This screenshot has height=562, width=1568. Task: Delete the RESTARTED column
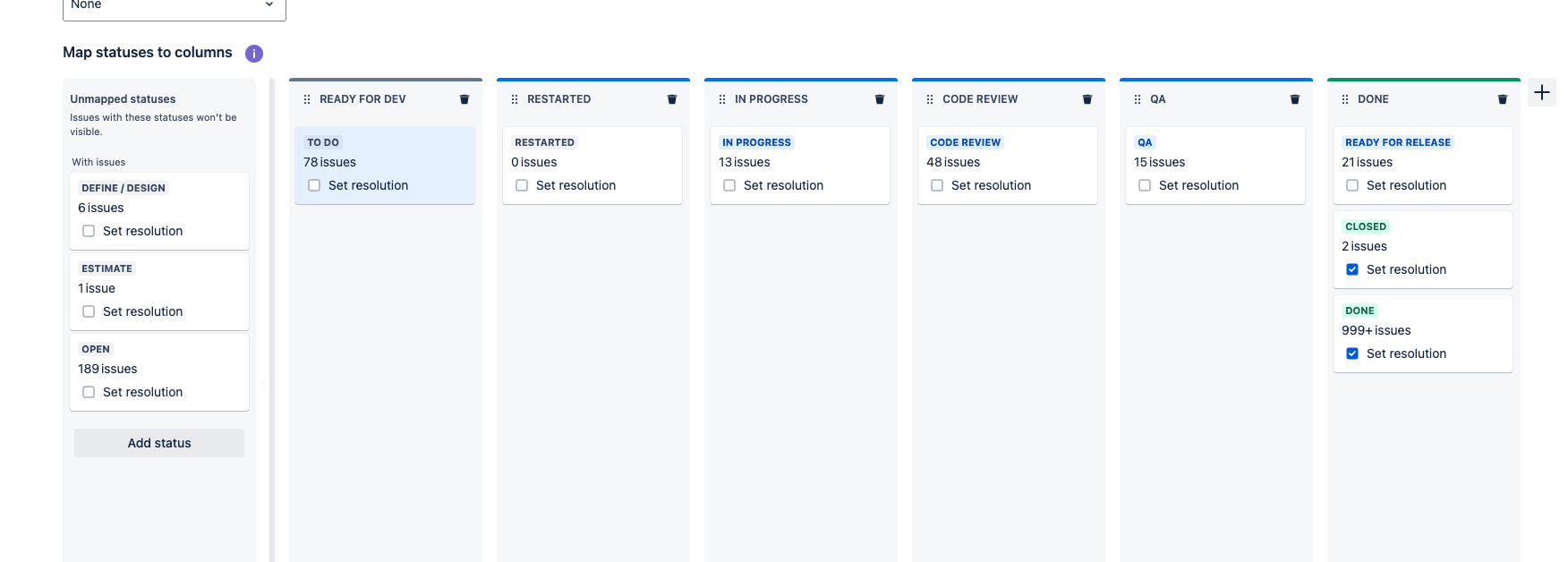point(672,99)
